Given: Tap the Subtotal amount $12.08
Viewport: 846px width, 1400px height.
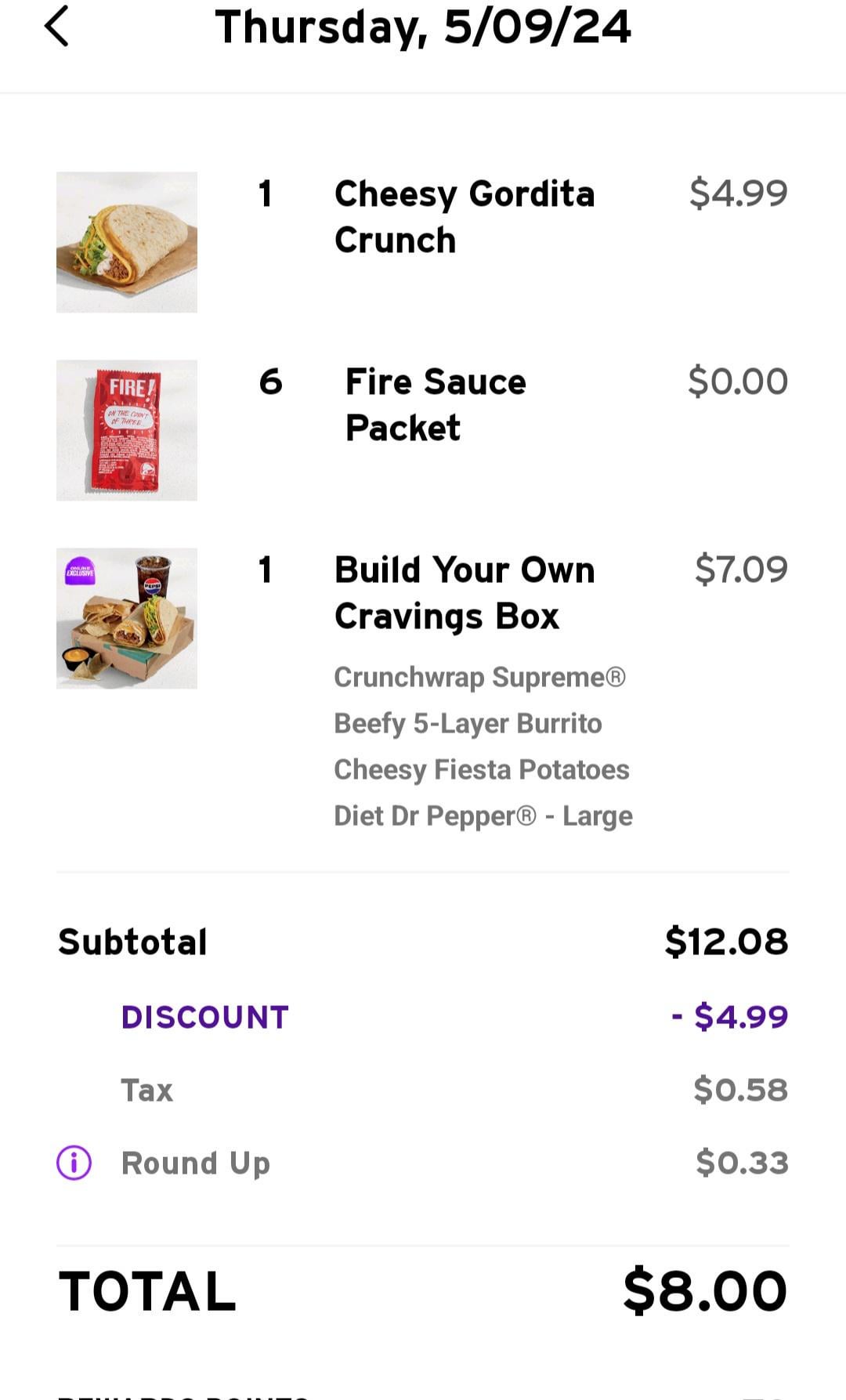Looking at the screenshot, I should pos(726,942).
